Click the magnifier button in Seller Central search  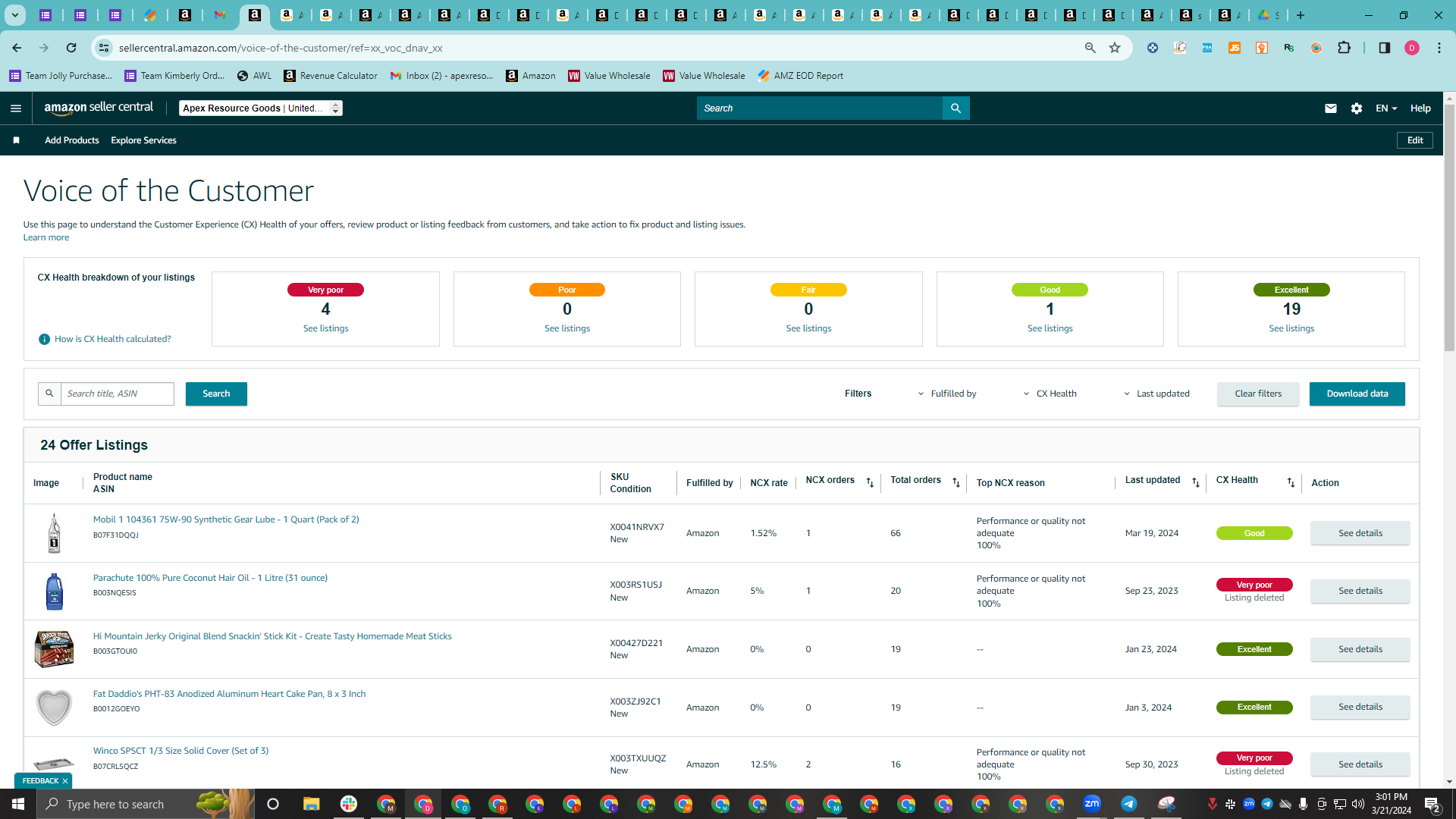pos(955,108)
